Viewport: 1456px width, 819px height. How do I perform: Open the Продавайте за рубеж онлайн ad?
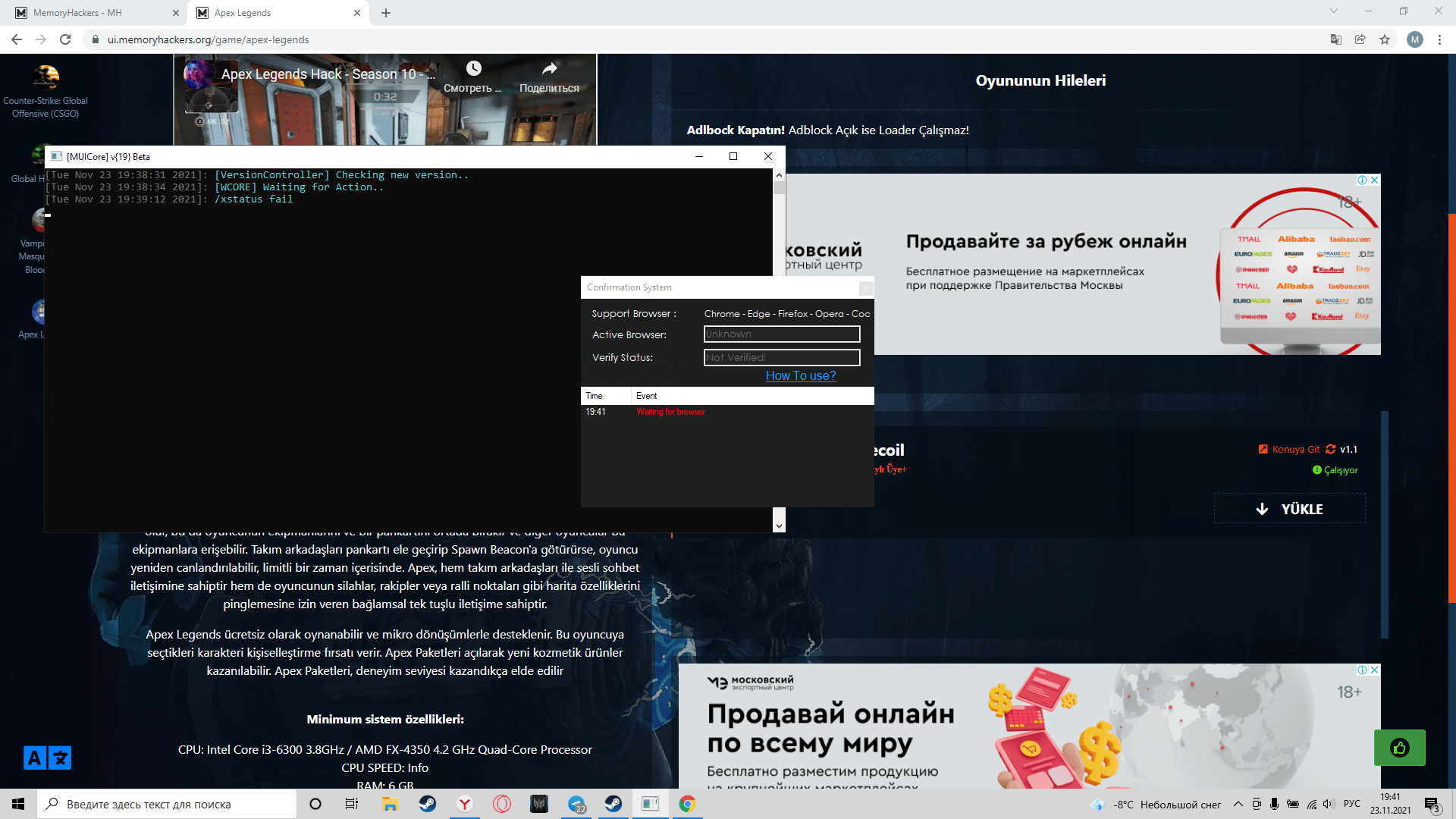pyautogui.click(x=1046, y=241)
